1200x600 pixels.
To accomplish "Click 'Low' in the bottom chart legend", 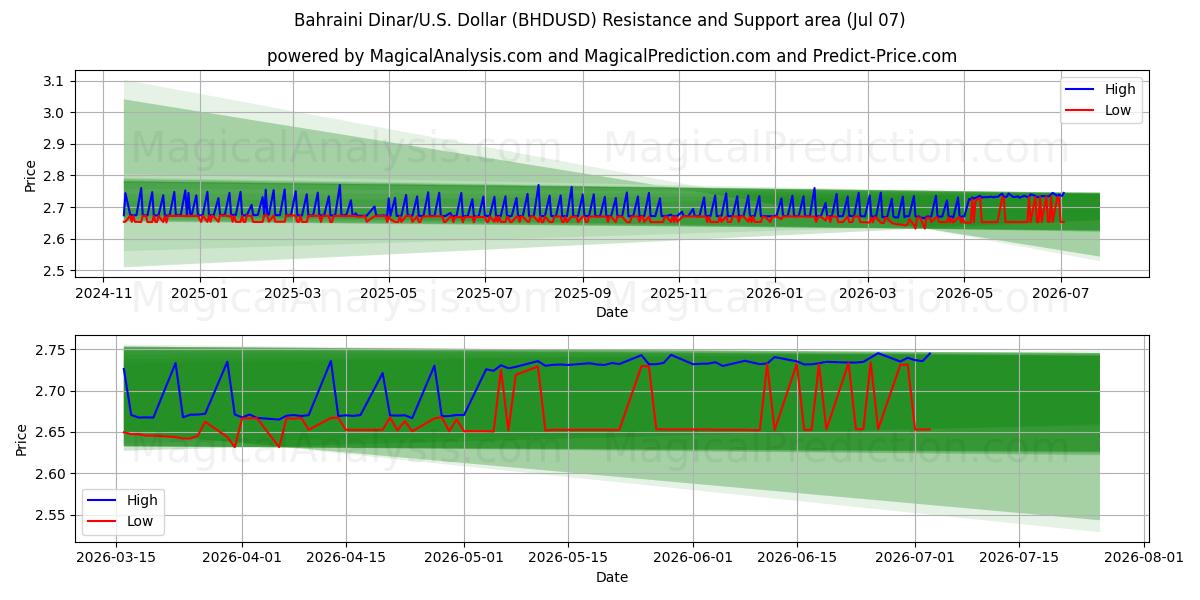I will 140,521.
